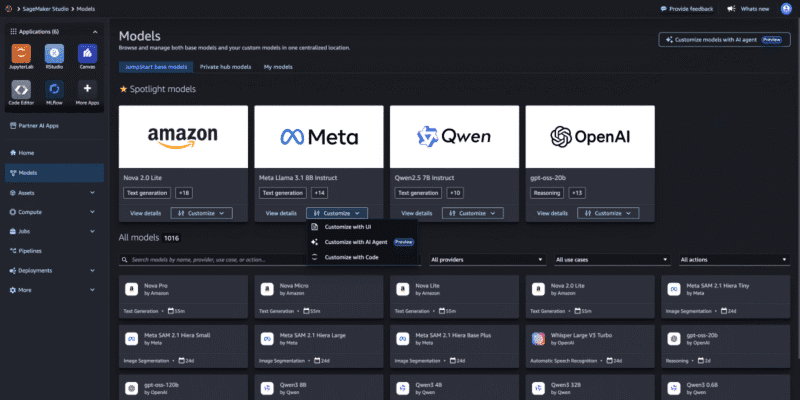
Task: Switch to My models tab
Action: tap(278, 67)
